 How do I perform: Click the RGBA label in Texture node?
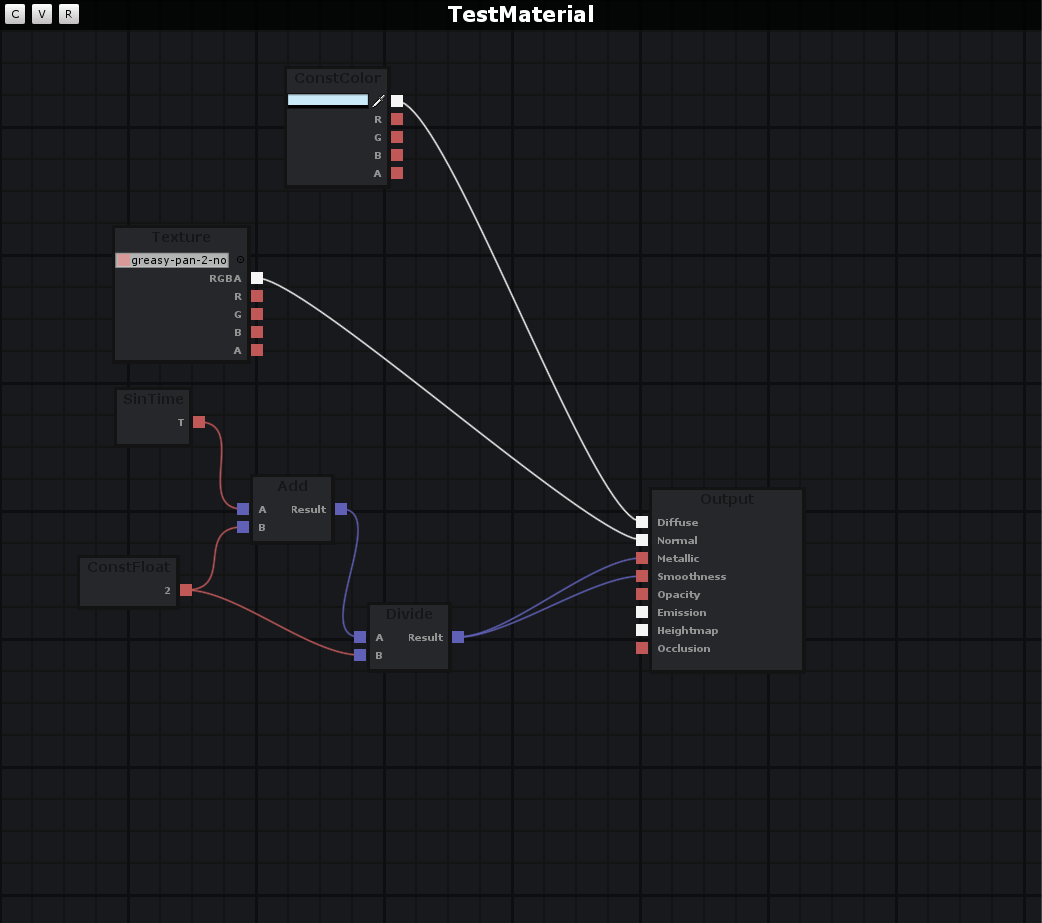click(x=225, y=278)
